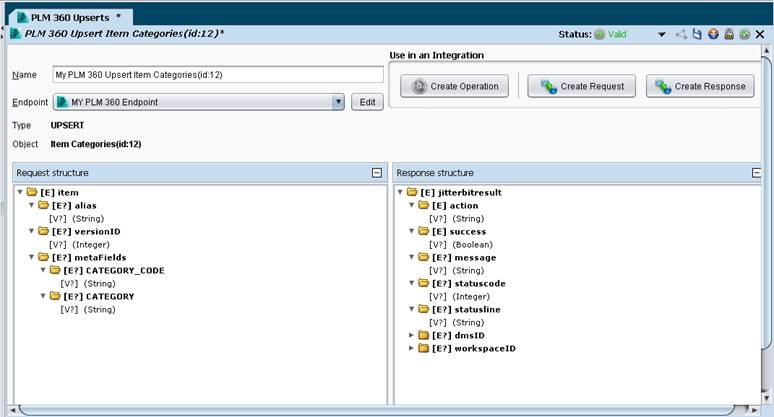The height and width of the screenshot is (417, 774).
Task: Click the PLM 360 Upserts tab icon
Action: click(x=21, y=18)
